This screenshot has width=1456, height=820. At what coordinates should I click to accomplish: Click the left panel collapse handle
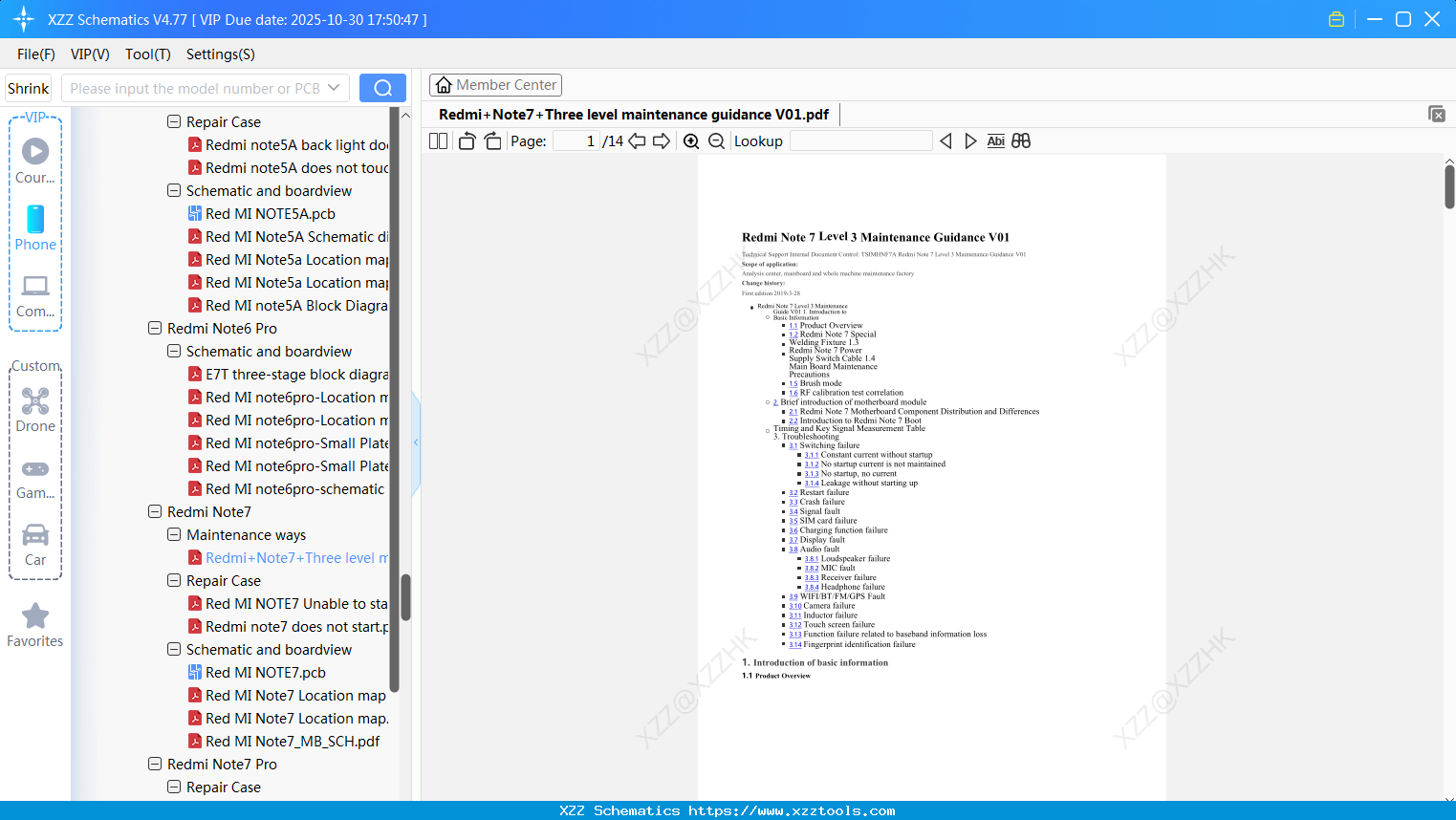(x=416, y=442)
